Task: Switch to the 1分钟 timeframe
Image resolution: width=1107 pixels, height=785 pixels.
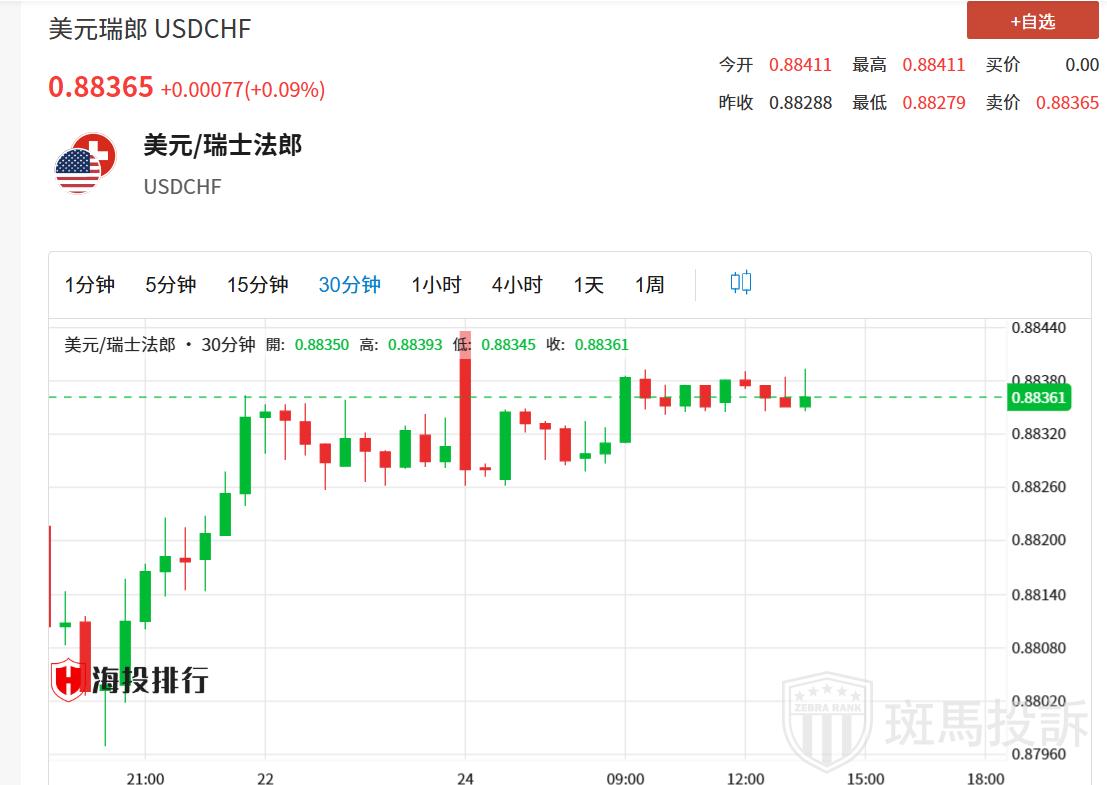Action: (90, 285)
